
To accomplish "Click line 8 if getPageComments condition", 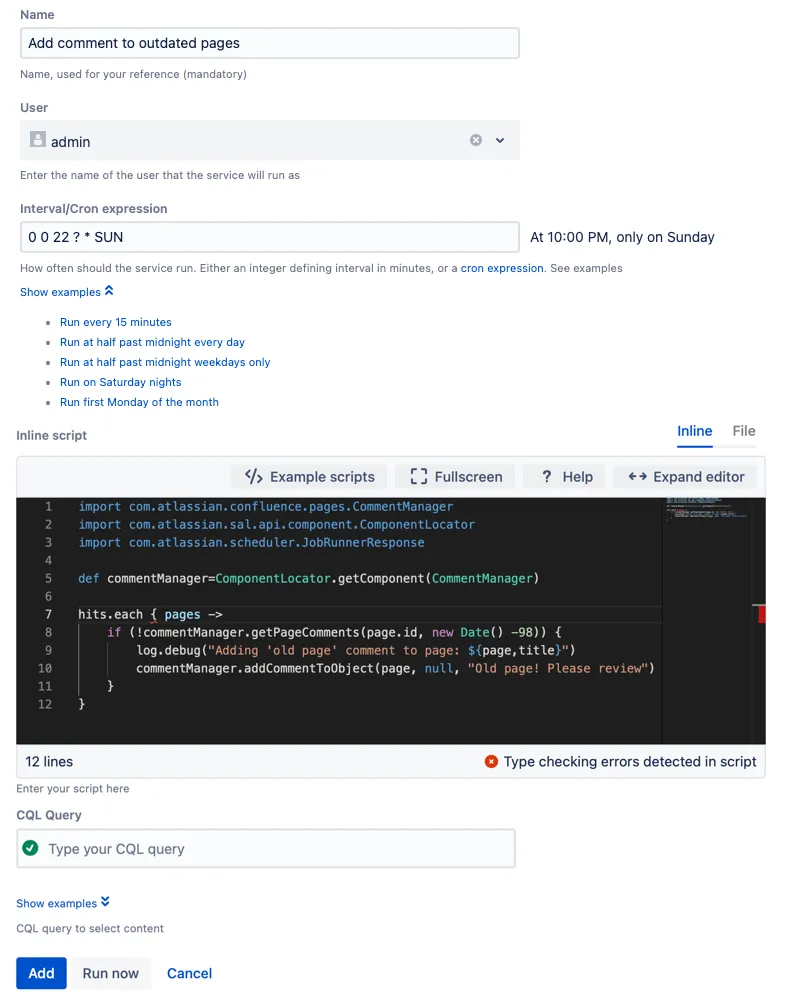I will point(334,632).
